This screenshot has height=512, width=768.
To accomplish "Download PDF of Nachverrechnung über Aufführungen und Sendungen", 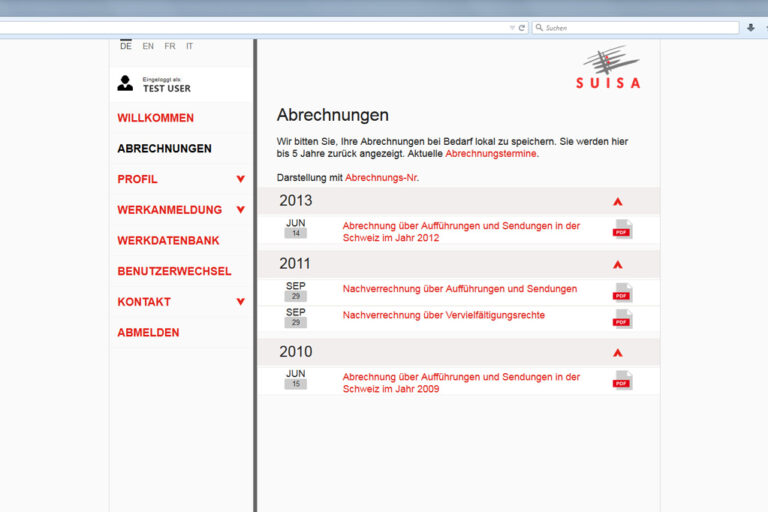I will click(x=622, y=292).
